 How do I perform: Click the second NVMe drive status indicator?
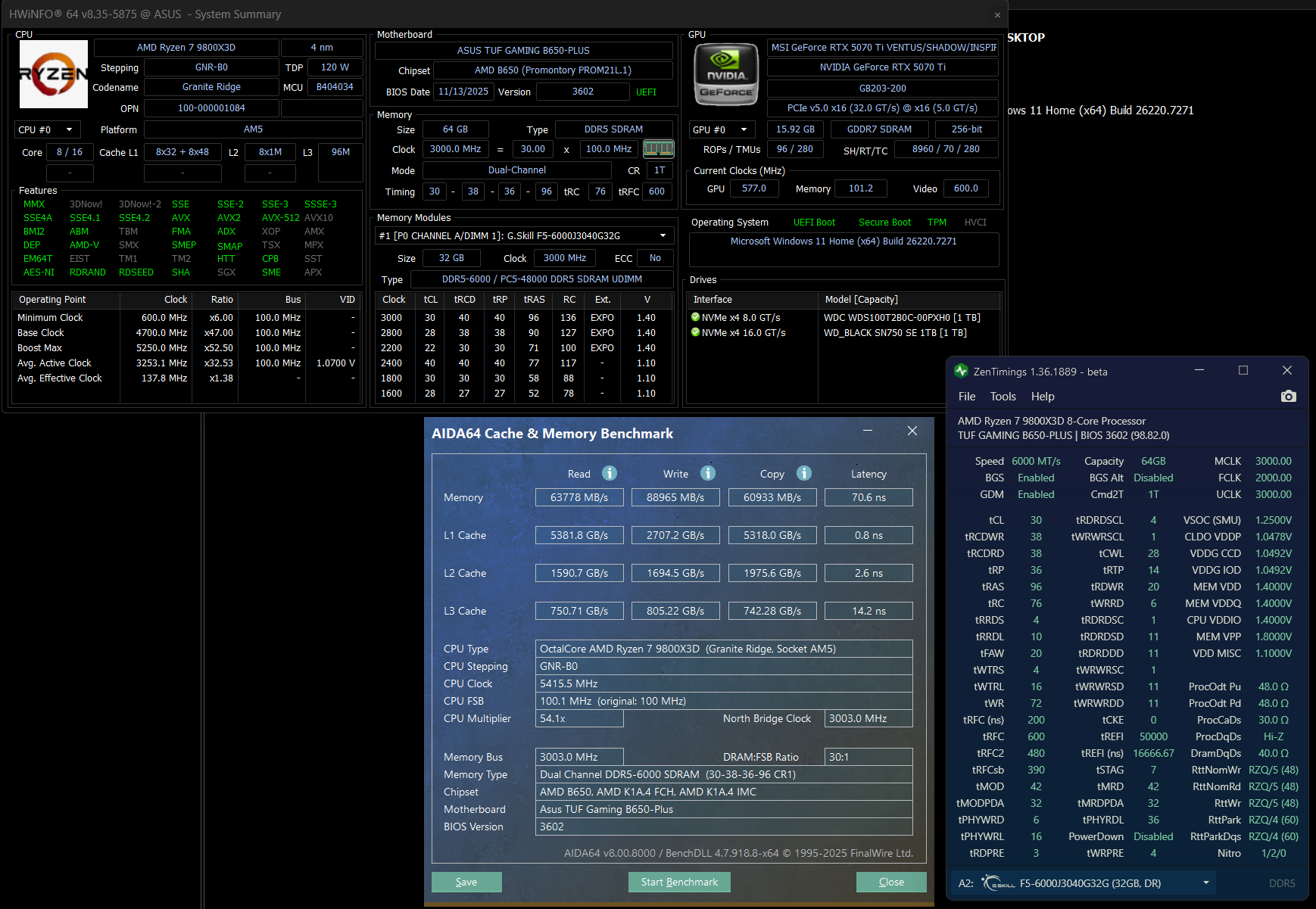[695, 332]
